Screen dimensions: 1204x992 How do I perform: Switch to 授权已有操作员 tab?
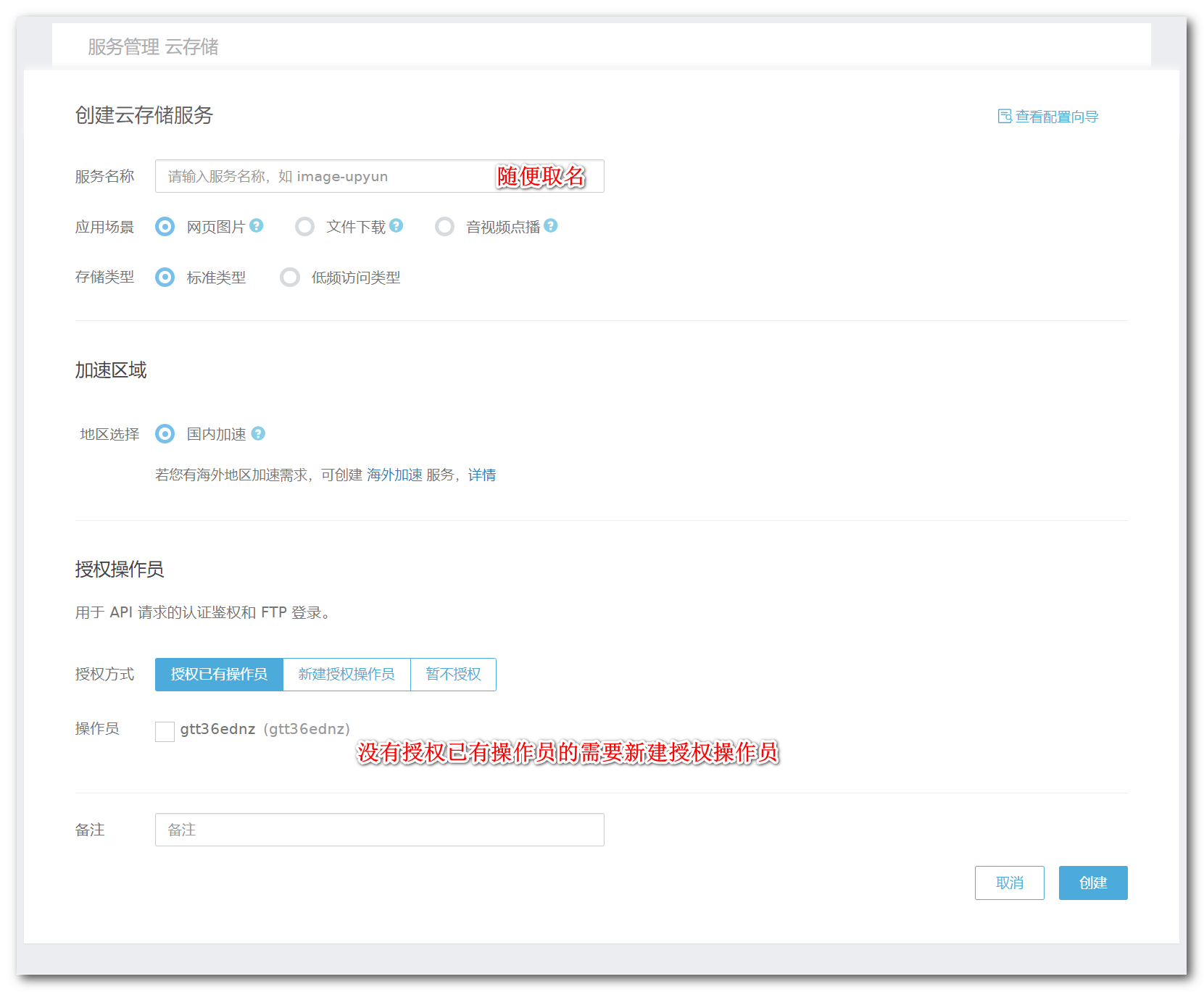219,675
